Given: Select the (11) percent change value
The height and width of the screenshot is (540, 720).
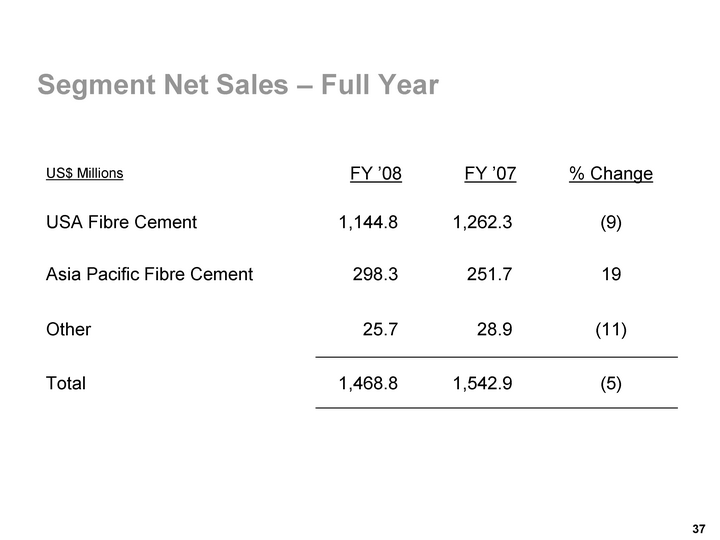Looking at the screenshot, I should [610, 328].
